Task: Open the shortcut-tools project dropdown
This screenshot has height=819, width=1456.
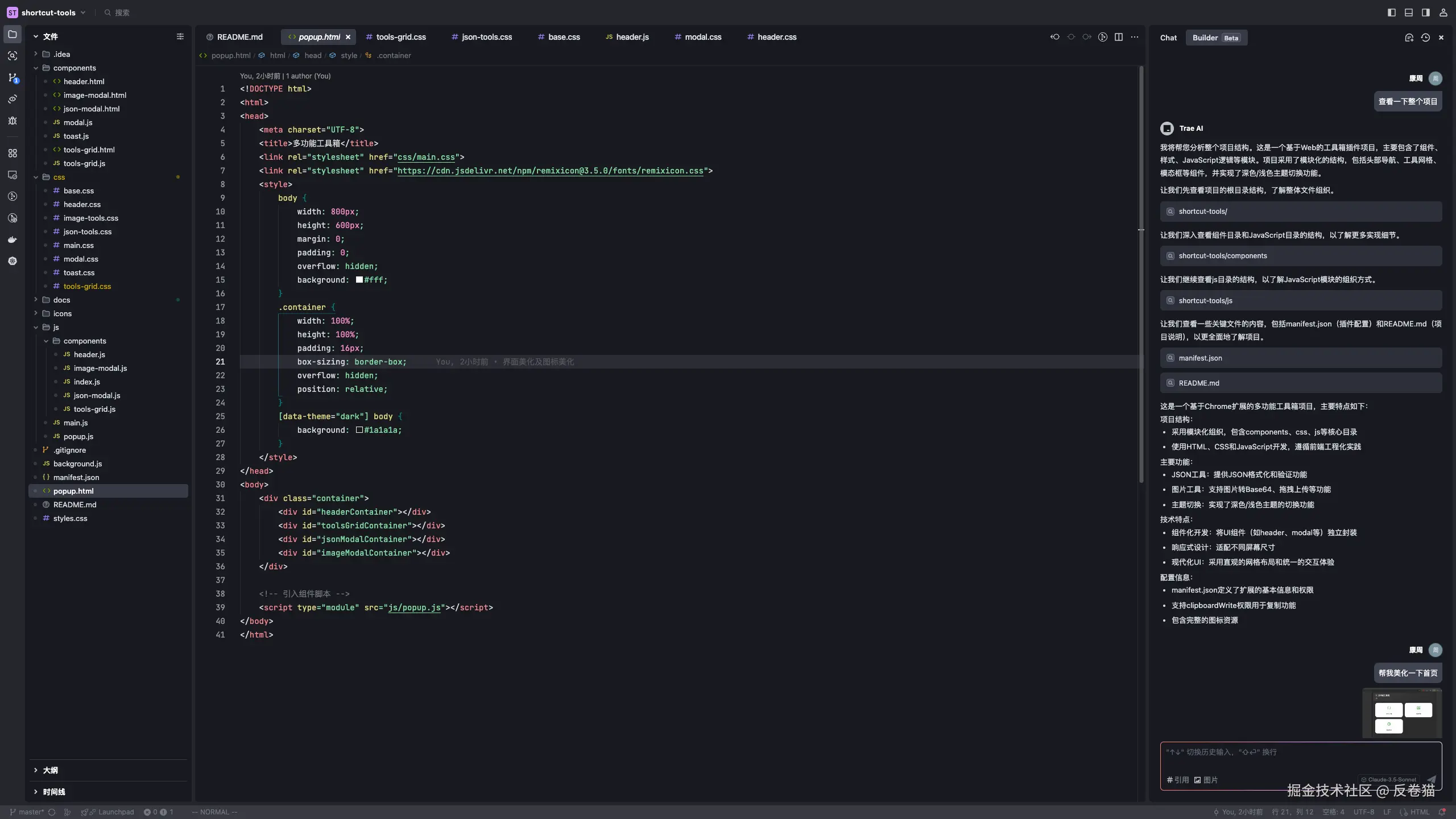Action: tap(48, 13)
